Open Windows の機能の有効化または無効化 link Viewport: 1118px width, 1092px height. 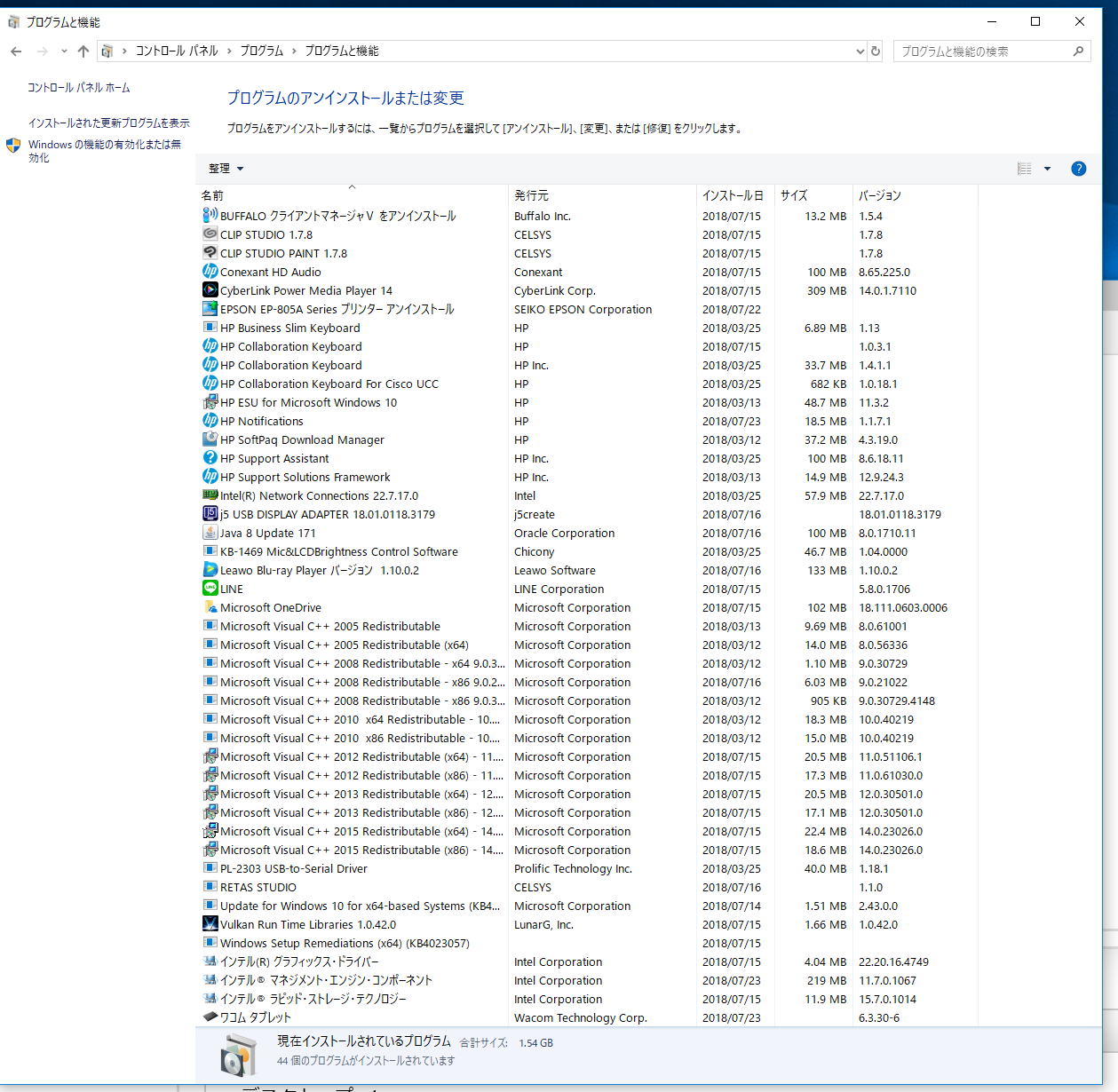coord(105,151)
